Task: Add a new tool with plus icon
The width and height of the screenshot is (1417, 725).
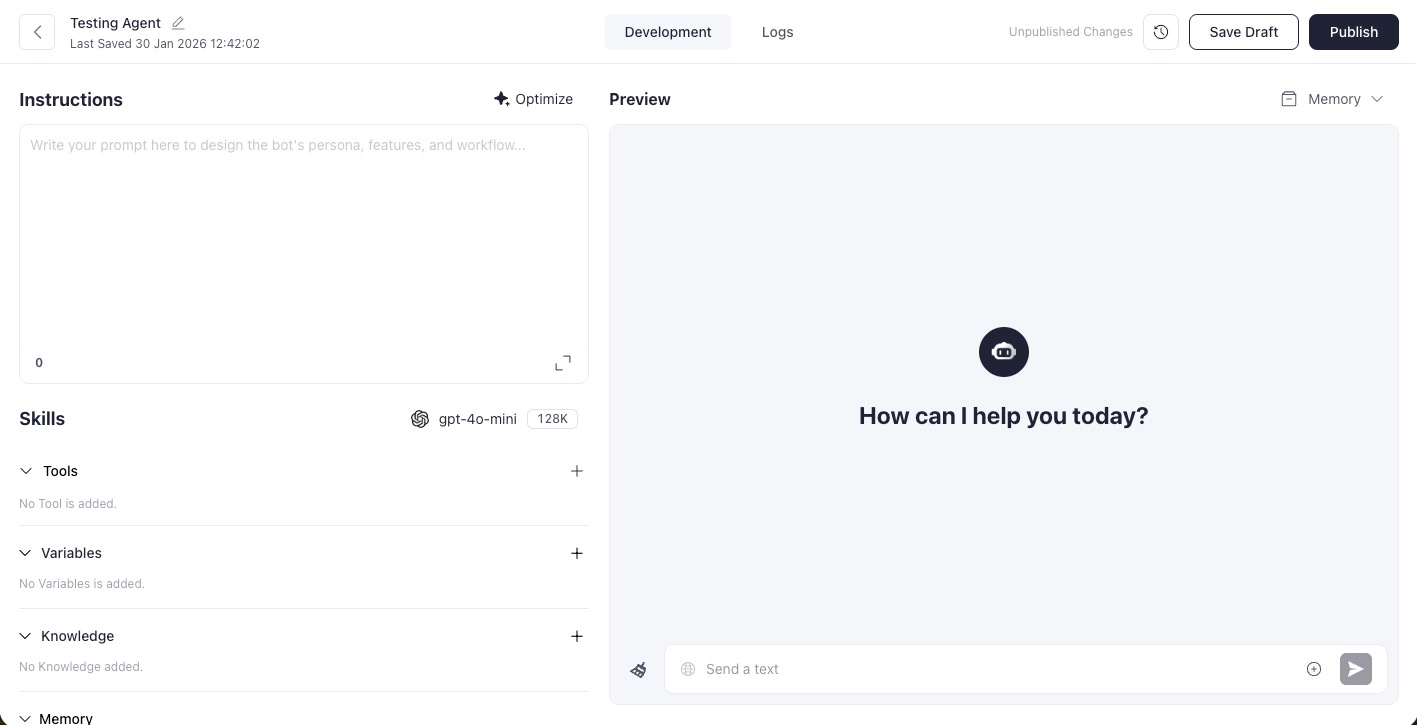Action: [x=577, y=471]
